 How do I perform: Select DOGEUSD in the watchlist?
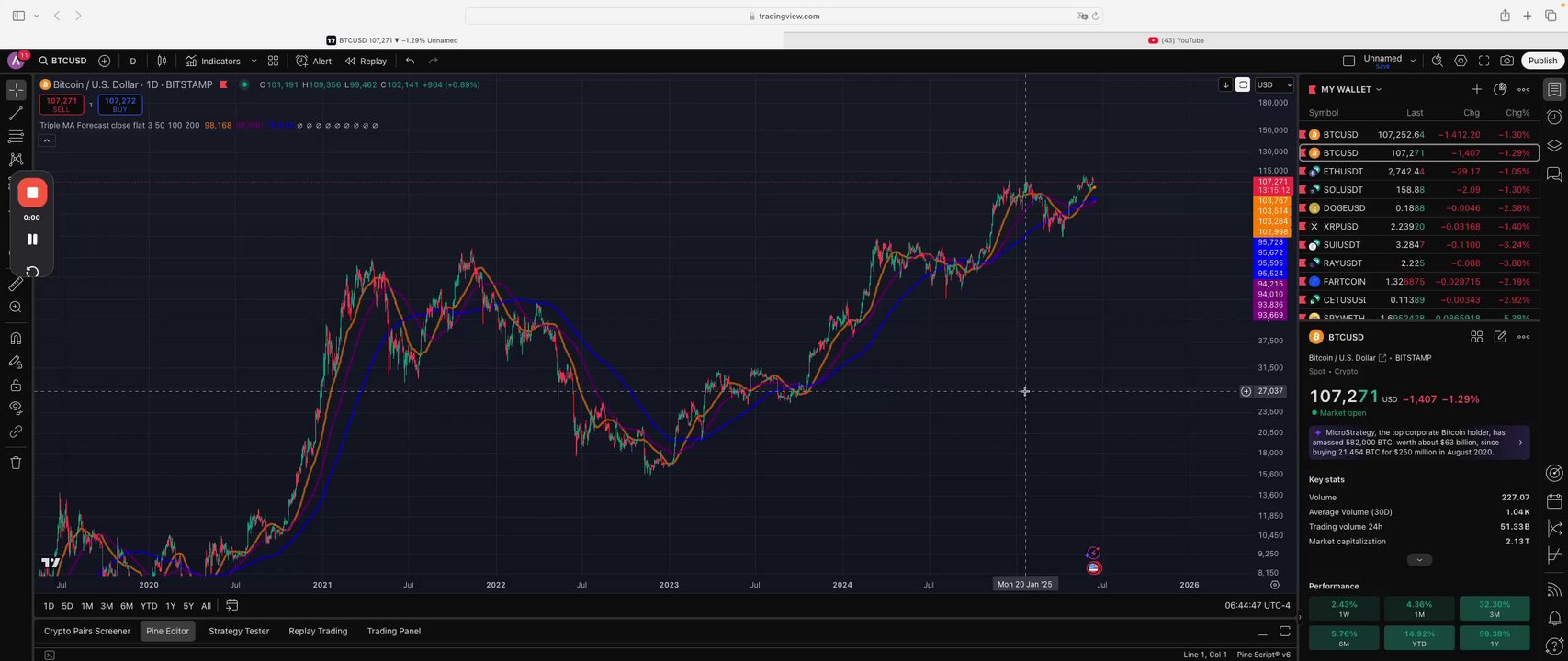click(1418, 208)
